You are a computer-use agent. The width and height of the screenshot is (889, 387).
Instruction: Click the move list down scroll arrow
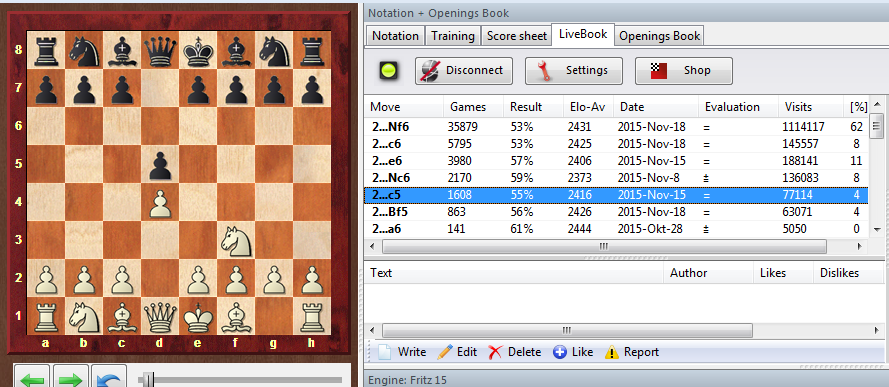(x=877, y=229)
